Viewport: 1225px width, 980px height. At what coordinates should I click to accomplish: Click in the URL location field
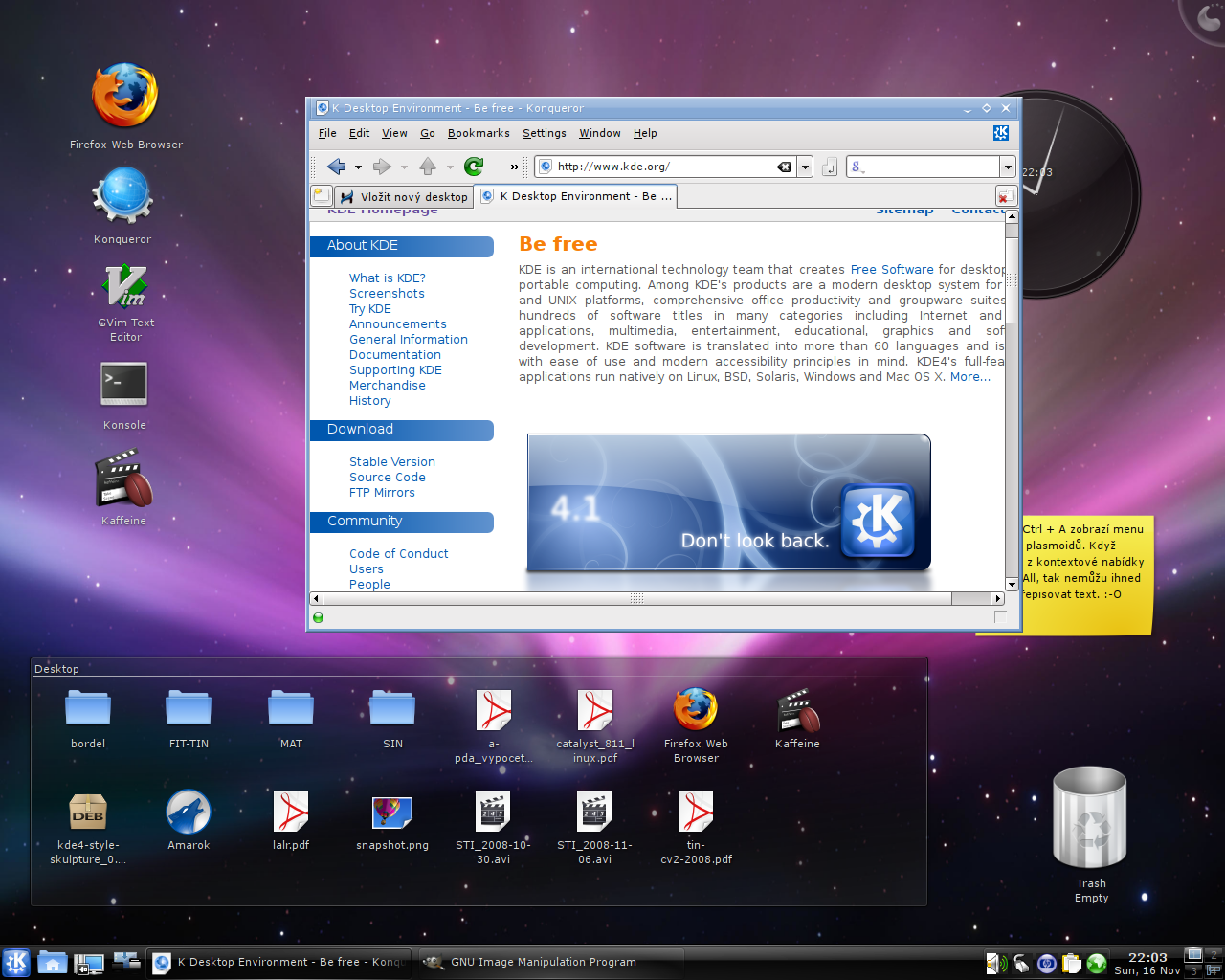[665, 167]
